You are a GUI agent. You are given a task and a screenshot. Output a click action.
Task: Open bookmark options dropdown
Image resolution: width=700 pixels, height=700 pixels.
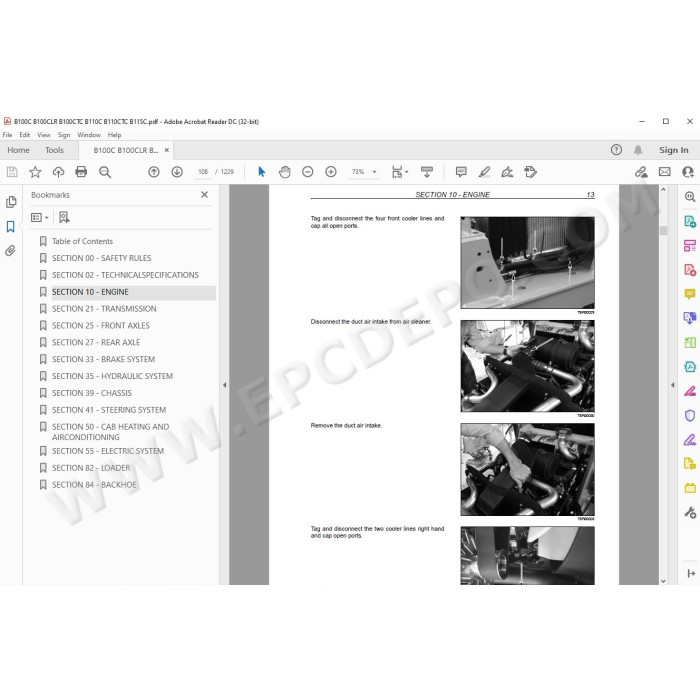(x=39, y=217)
